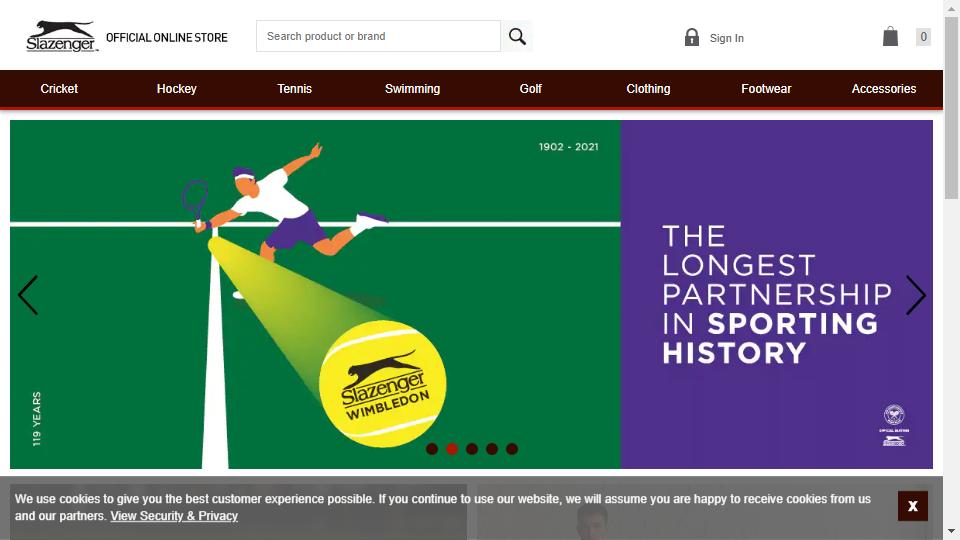Click the bag item count badge
The width and height of the screenshot is (960, 540).
tap(923, 37)
